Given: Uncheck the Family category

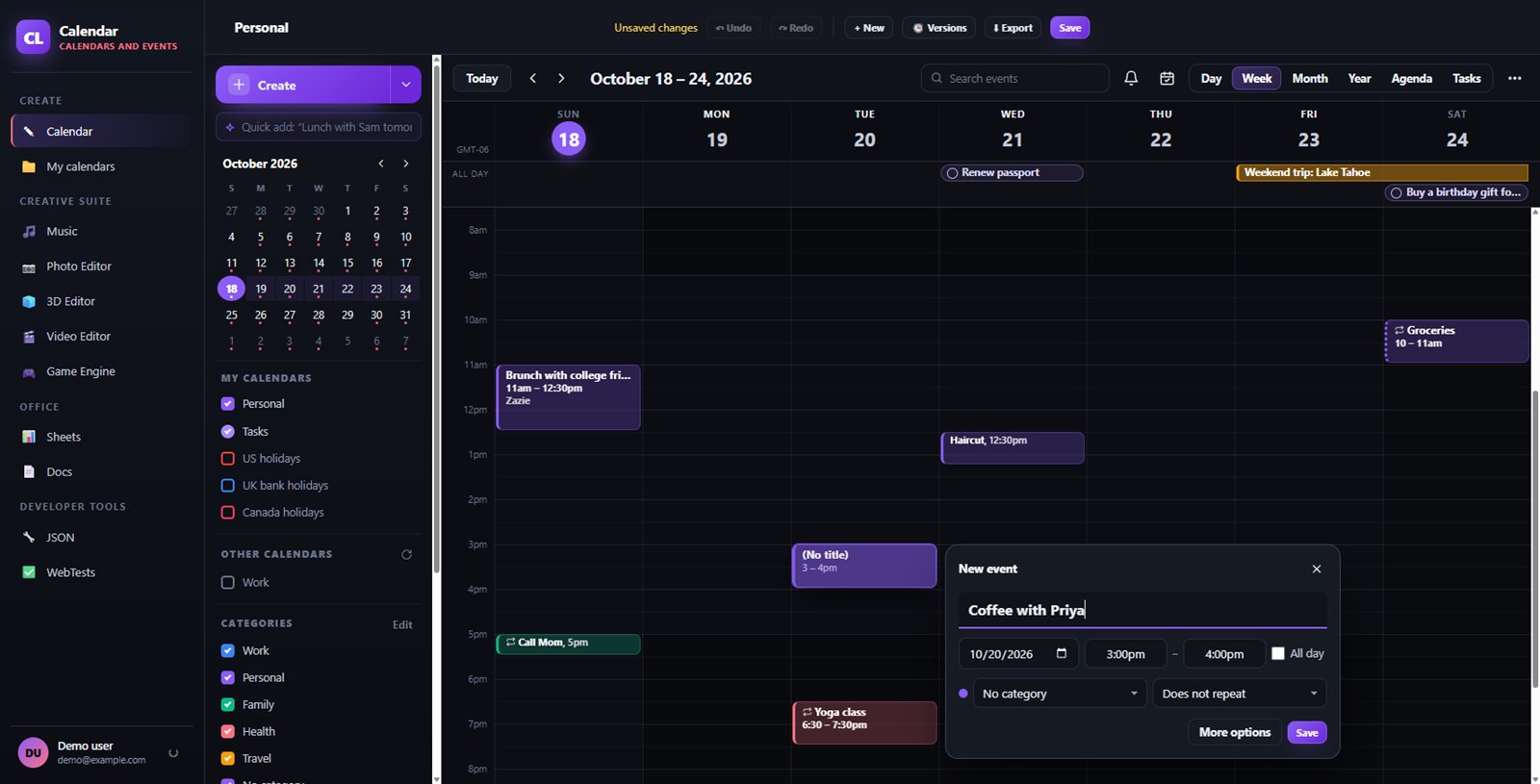Looking at the screenshot, I should [x=228, y=704].
